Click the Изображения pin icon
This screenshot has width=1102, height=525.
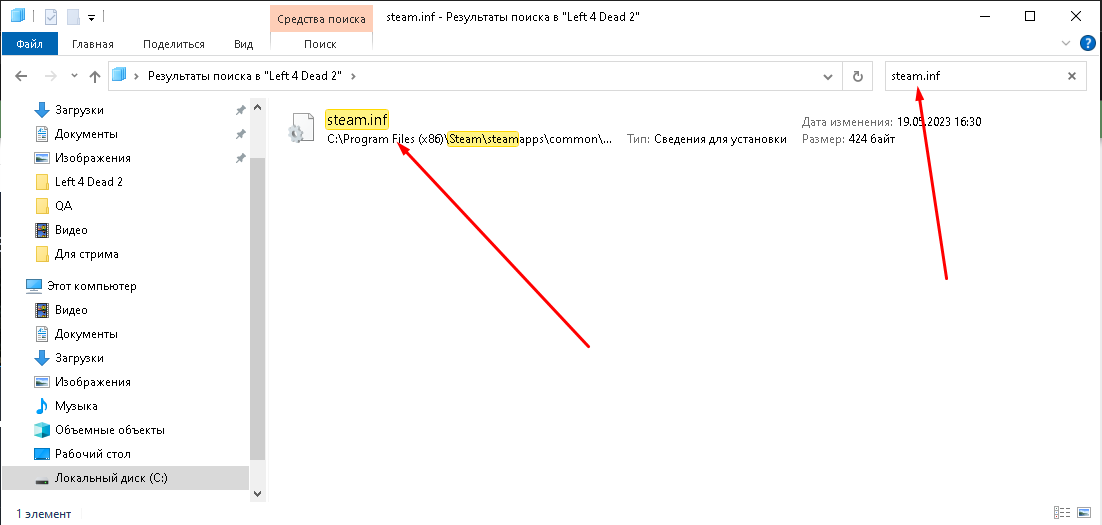tap(240, 158)
